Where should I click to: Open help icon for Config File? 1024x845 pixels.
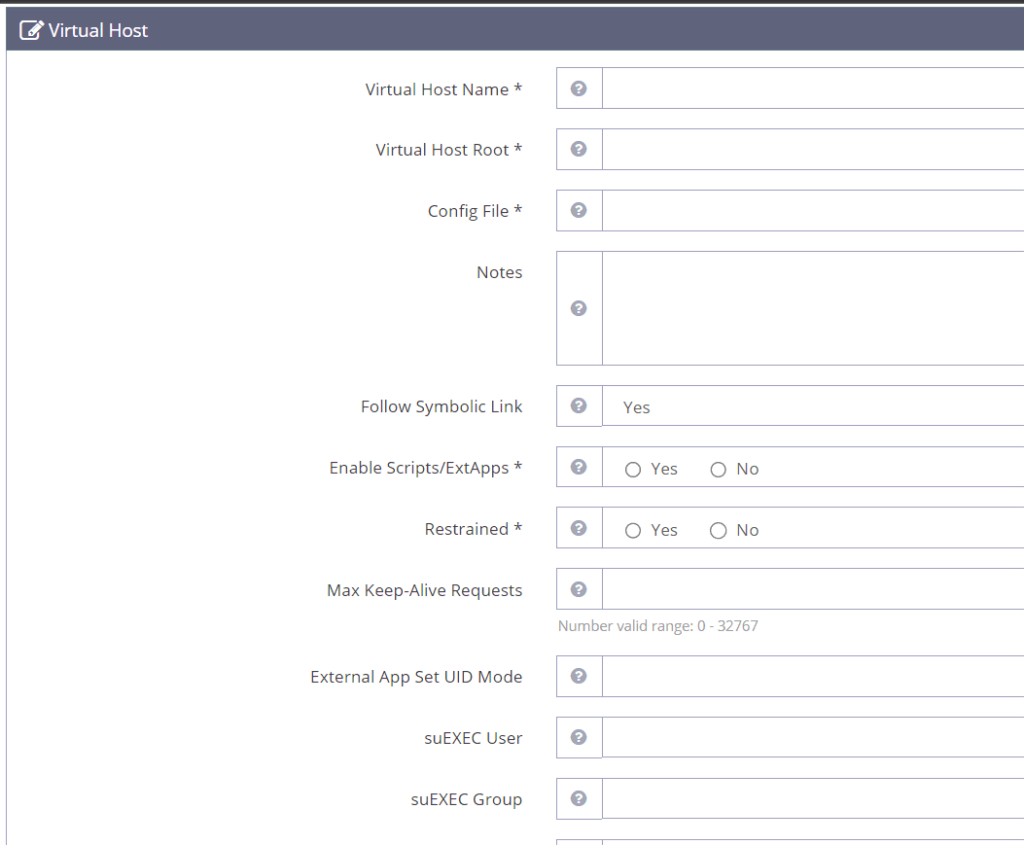[579, 210]
